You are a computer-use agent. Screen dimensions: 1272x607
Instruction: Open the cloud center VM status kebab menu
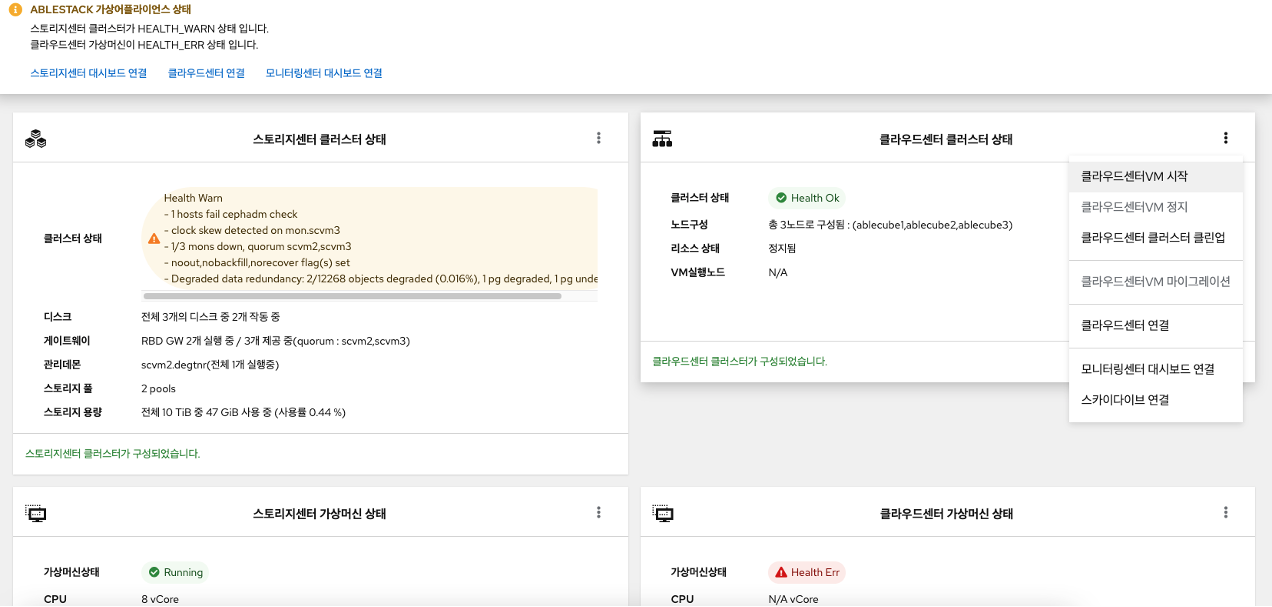point(1225,512)
